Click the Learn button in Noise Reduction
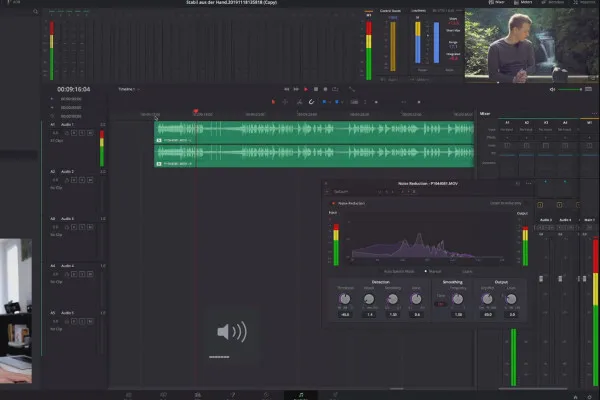The height and width of the screenshot is (400, 600). pos(467,271)
